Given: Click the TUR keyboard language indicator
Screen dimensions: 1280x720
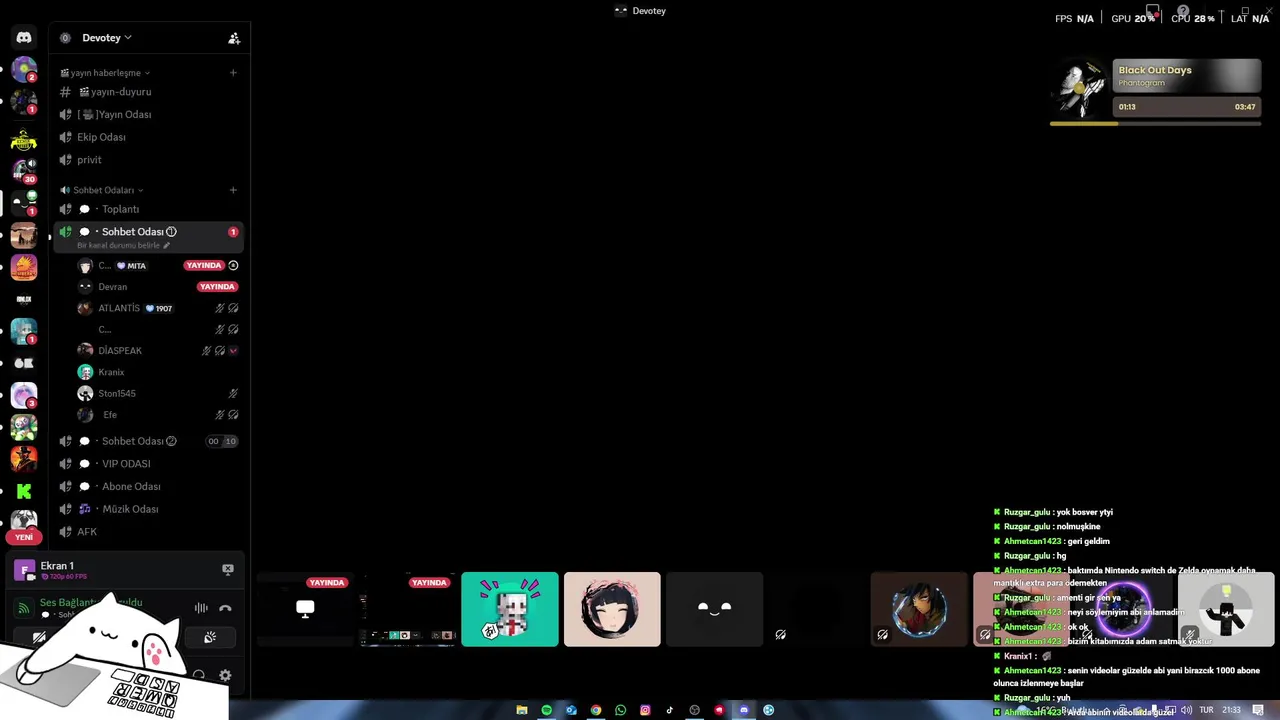Looking at the screenshot, I should click(1206, 710).
